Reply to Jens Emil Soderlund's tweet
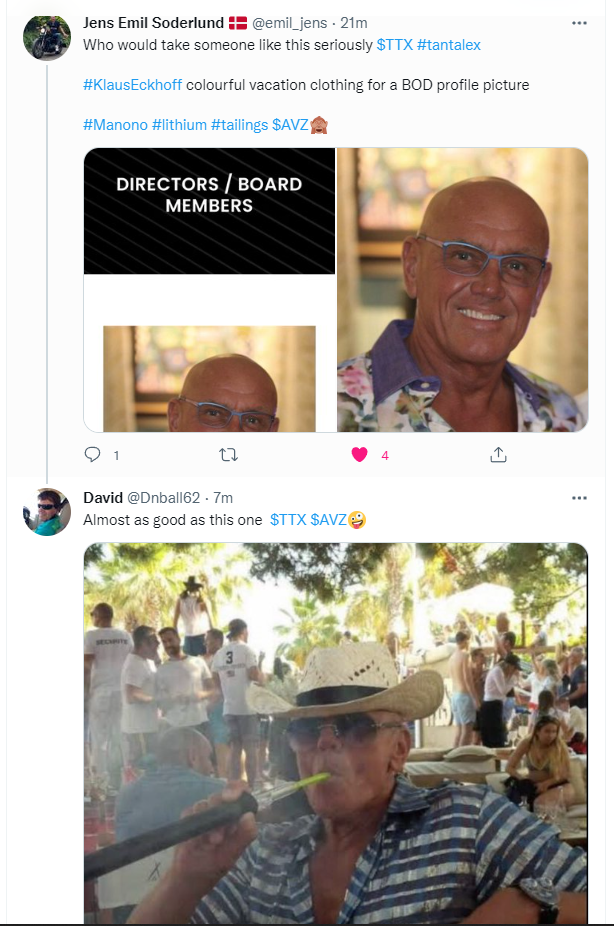 click(93, 455)
